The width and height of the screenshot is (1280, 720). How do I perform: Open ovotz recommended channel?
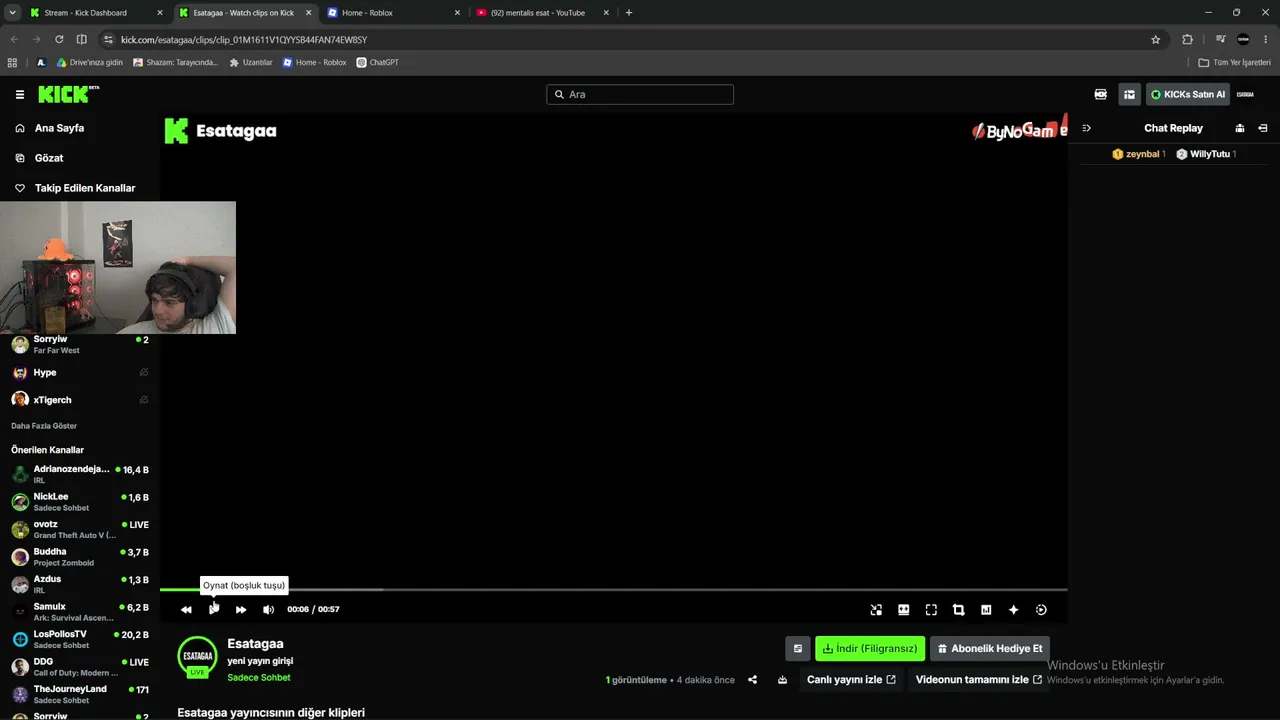point(80,529)
